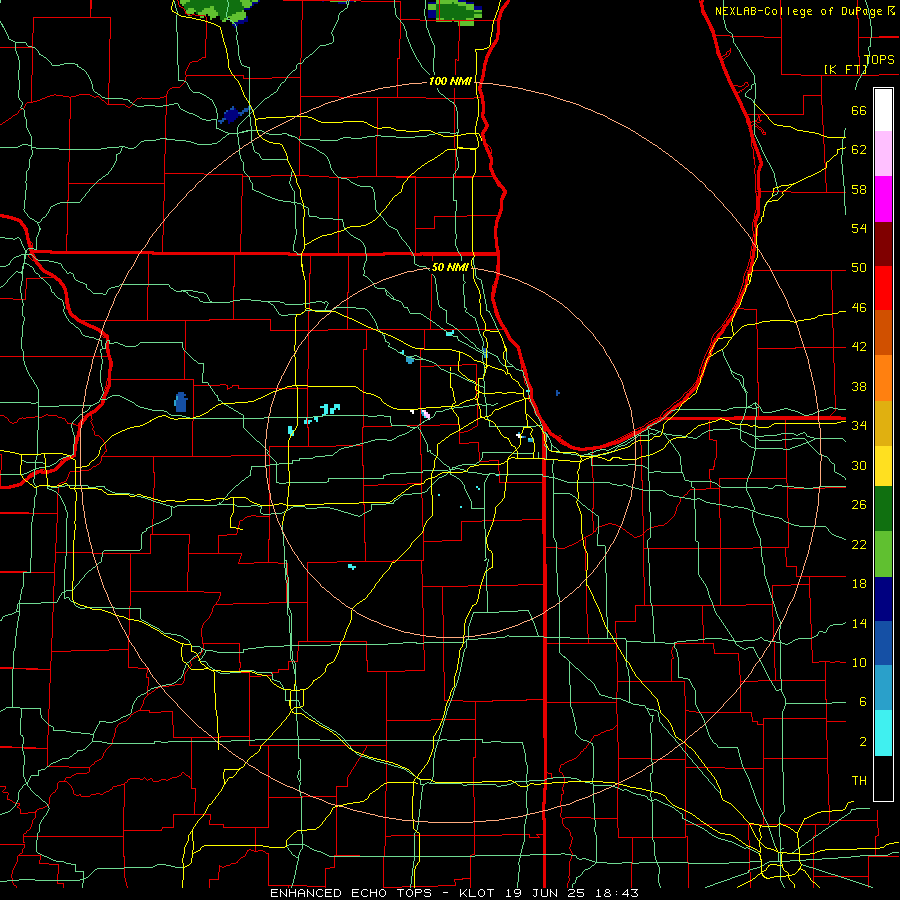Click the "62" legend value
The height and width of the screenshot is (900, 900).
coord(859,150)
